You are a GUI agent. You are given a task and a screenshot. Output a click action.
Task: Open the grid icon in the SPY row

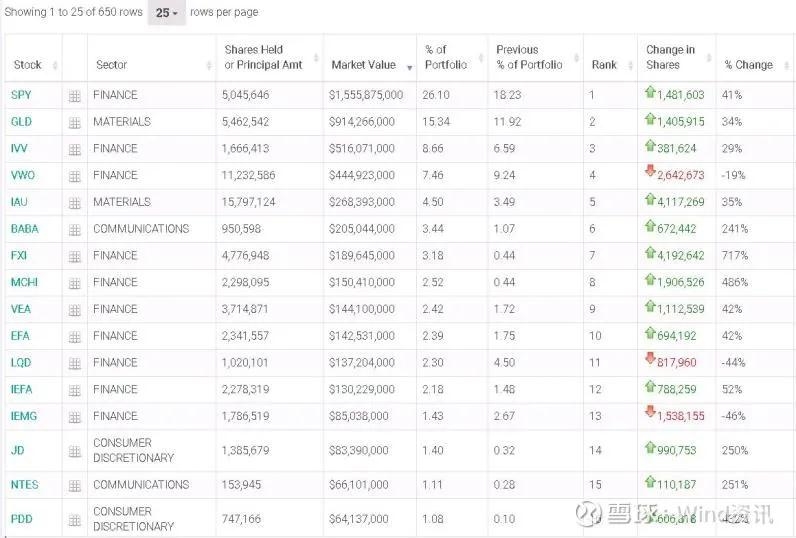[x=75, y=95]
